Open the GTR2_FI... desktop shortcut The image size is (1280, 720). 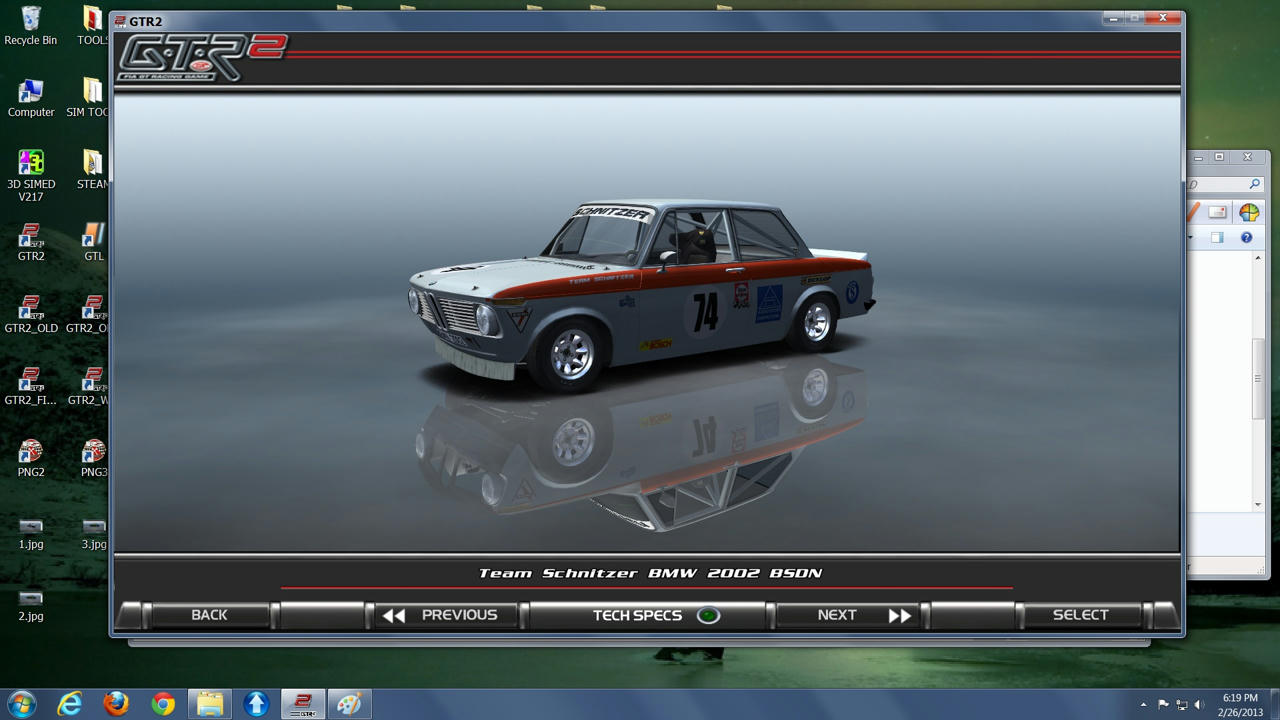[x=31, y=386]
